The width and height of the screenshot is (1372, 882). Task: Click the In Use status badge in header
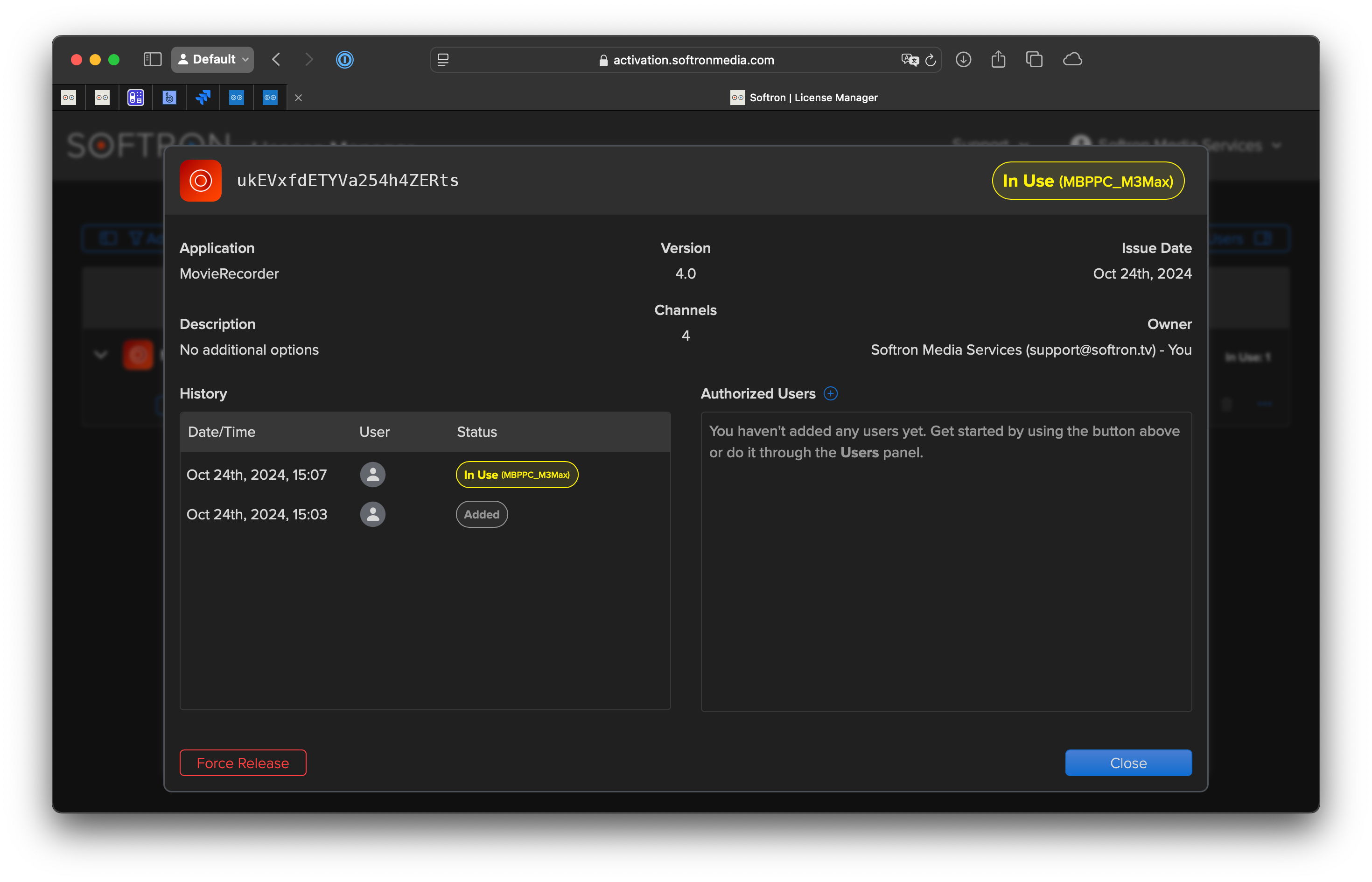(1088, 181)
